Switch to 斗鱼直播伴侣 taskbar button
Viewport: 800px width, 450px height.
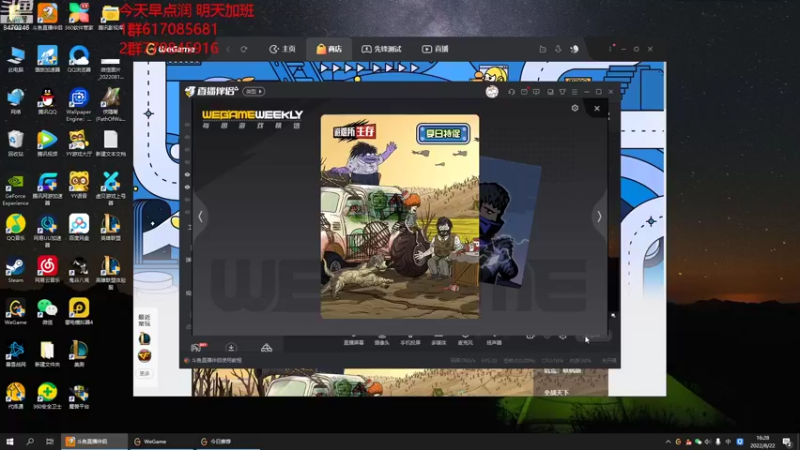[94, 441]
